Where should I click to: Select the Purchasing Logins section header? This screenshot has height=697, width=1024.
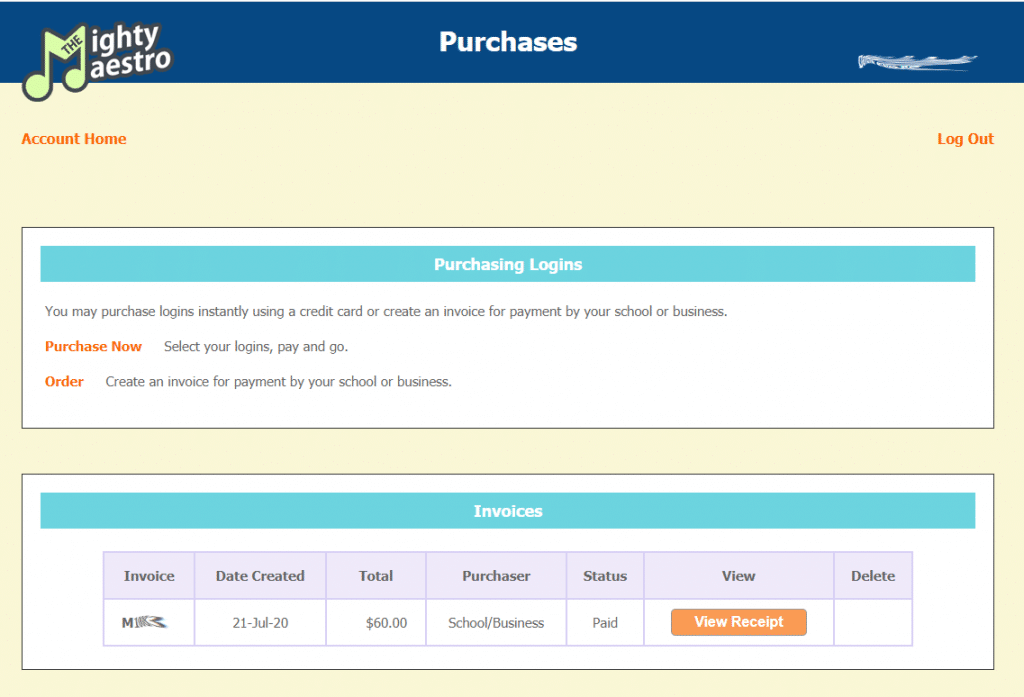click(x=507, y=265)
